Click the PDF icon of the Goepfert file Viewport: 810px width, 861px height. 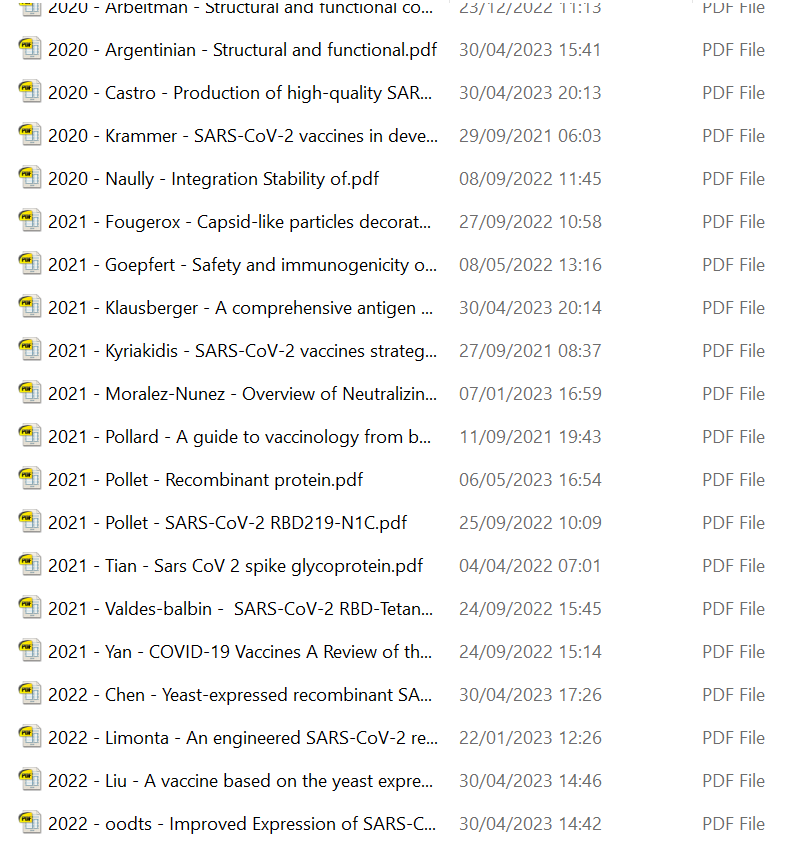tap(30, 264)
